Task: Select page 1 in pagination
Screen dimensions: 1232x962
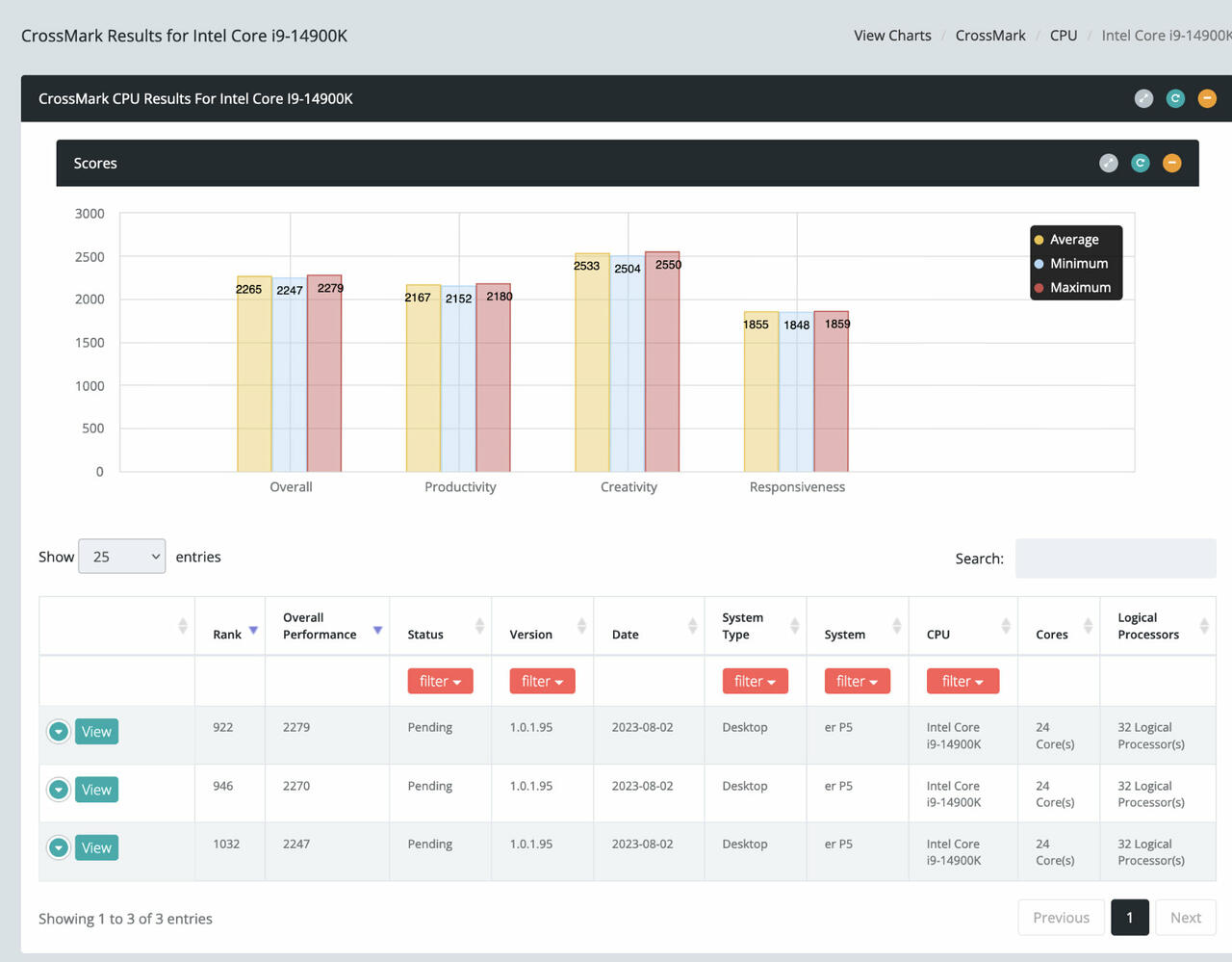Action: tap(1130, 918)
